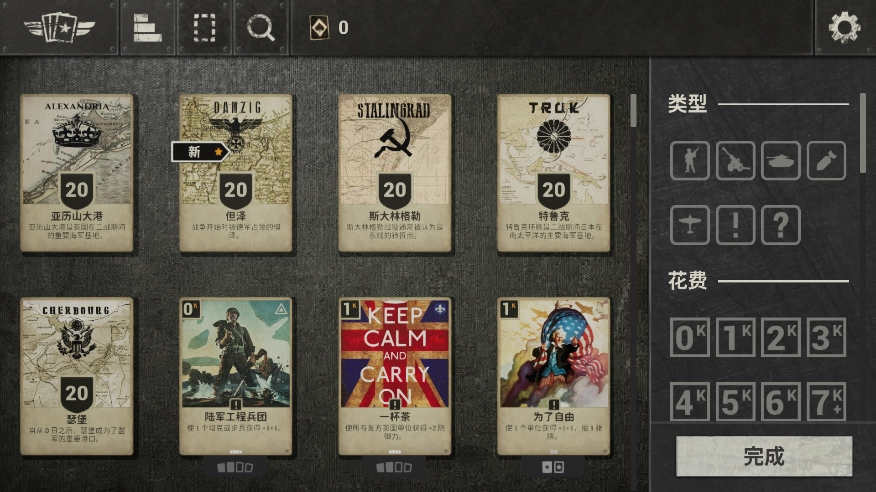
Task: Open settings with the gear icon
Action: 844,27
